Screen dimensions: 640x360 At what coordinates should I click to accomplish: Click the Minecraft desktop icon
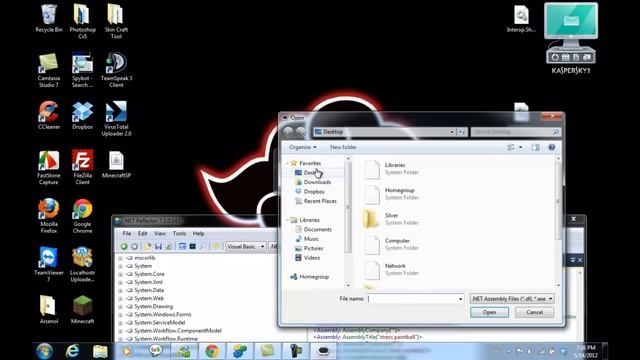click(x=82, y=310)
